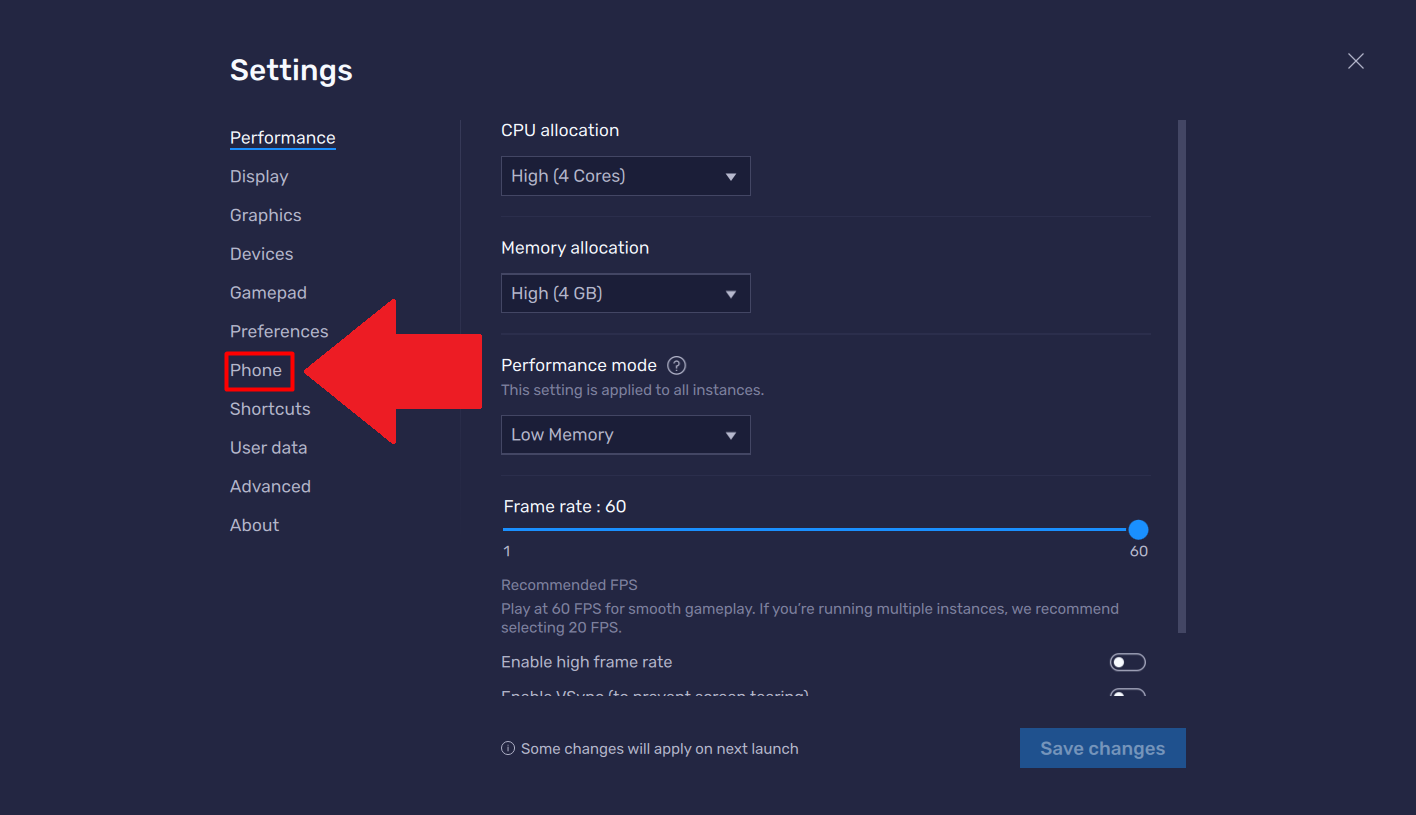This screenshot has width=1416, height=815.
Task: Click the Performance mode help question-mark icon
Action: (677, 366)
